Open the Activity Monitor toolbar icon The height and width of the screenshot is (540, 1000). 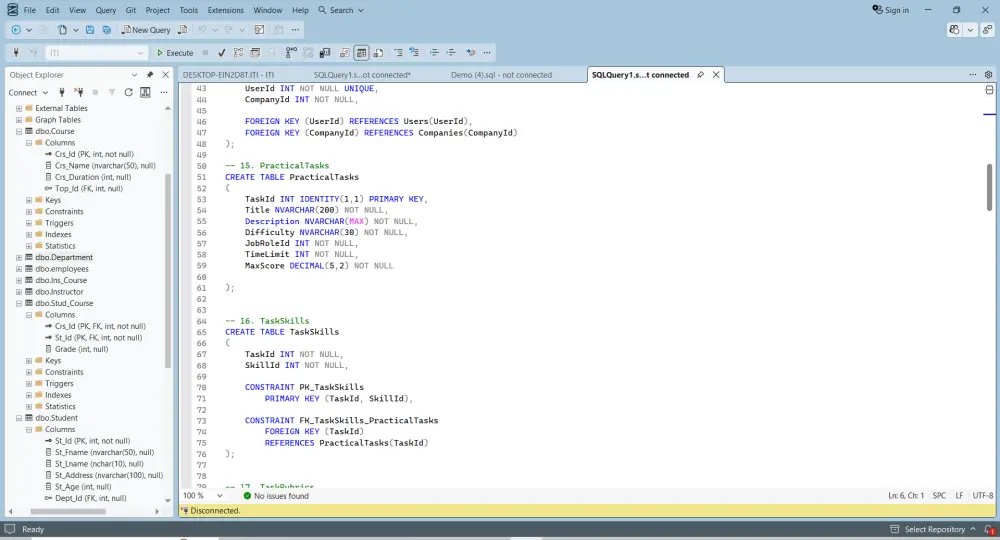coord(259,29)
